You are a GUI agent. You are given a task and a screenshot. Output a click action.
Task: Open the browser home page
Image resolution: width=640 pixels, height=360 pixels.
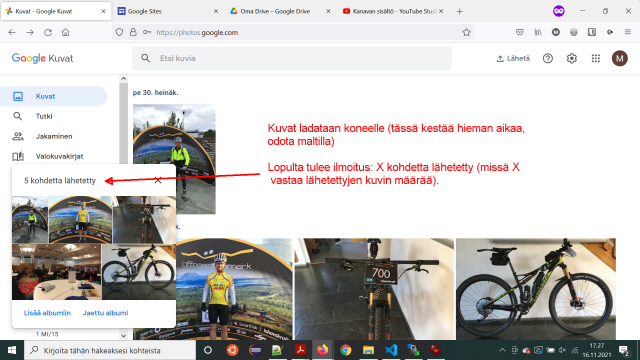click(x=66, y=32)
